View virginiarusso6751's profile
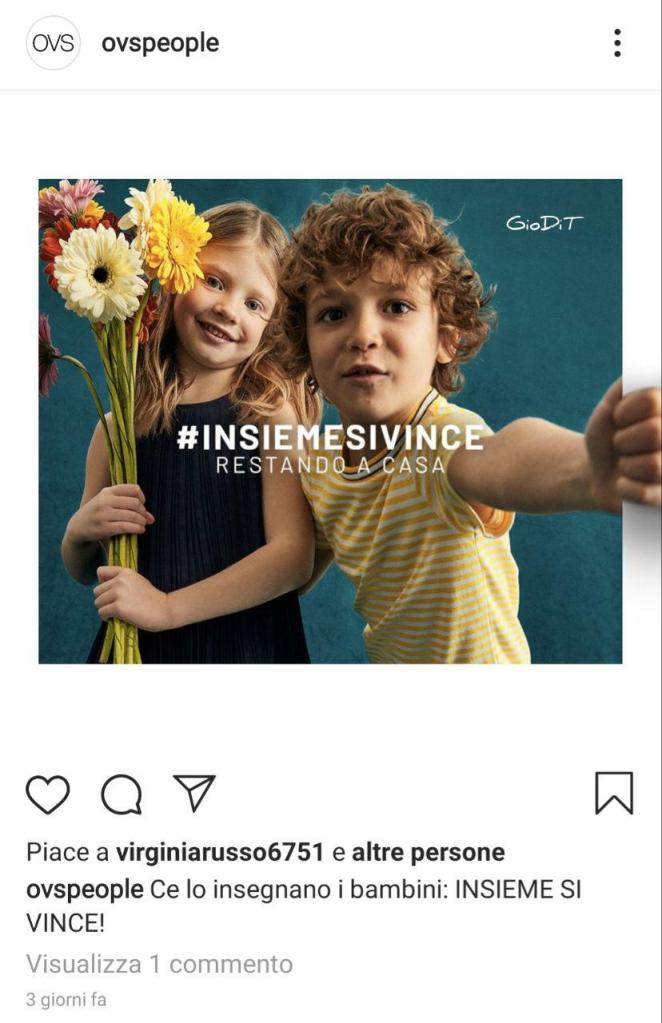 click(220, 852)
